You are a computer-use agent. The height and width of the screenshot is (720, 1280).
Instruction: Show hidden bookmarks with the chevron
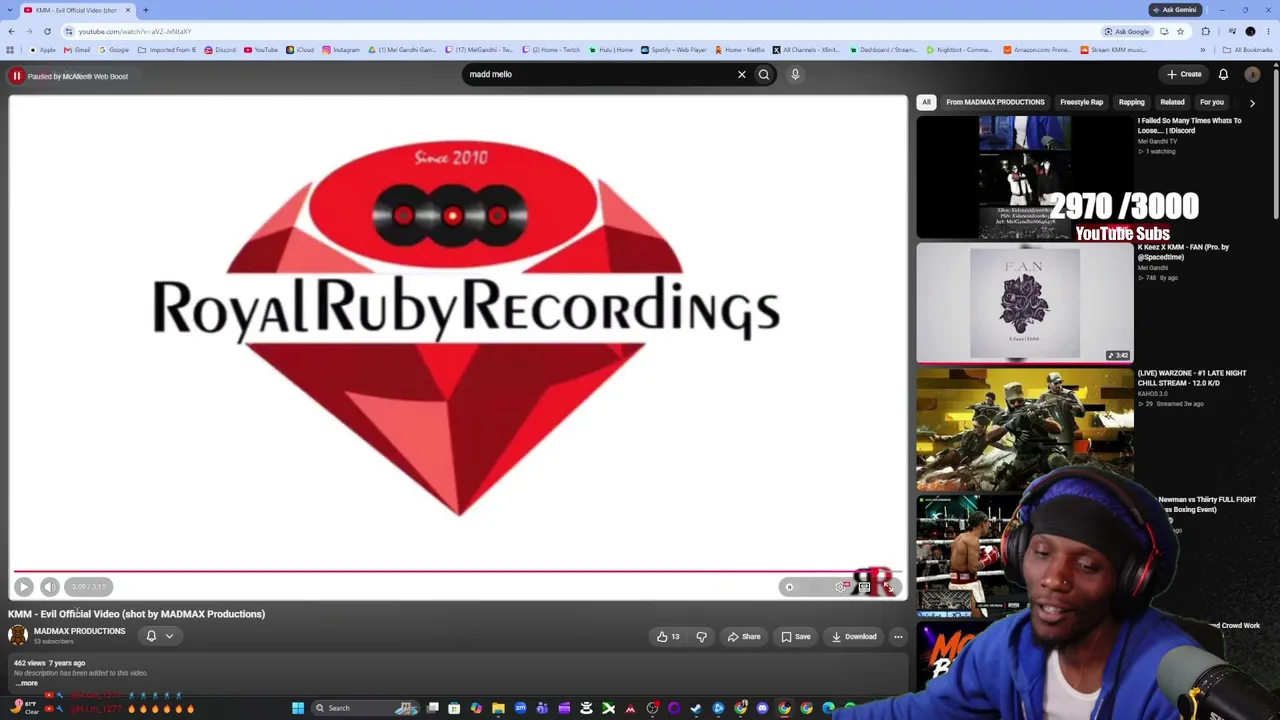(1203, 50)
